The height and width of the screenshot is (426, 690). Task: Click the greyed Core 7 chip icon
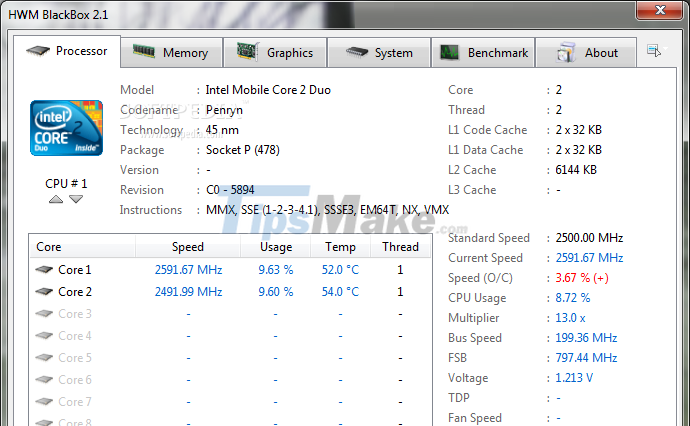point(44,401)
